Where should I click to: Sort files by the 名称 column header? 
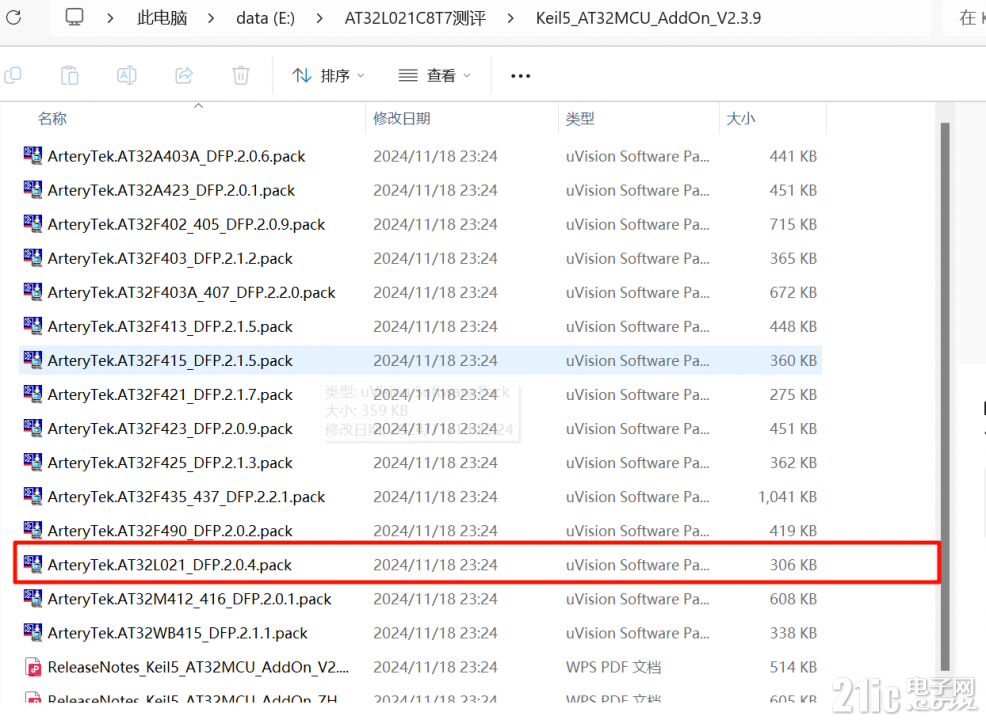pos(53,118)
